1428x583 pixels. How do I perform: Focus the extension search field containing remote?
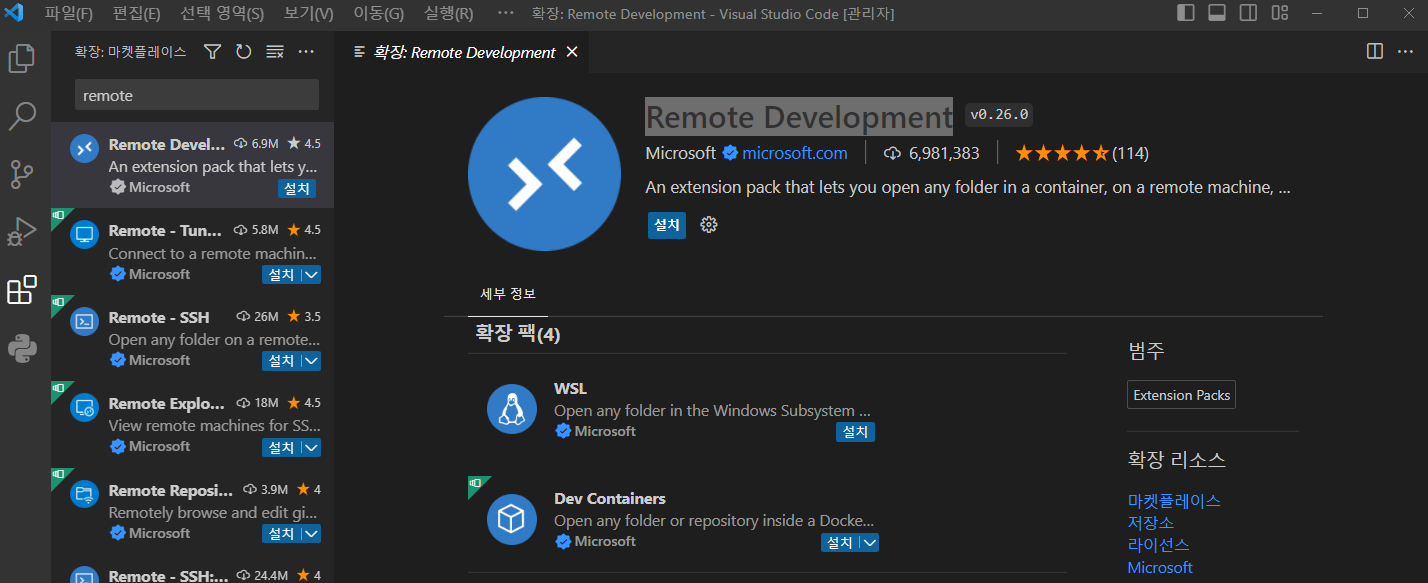coord(197,95)
